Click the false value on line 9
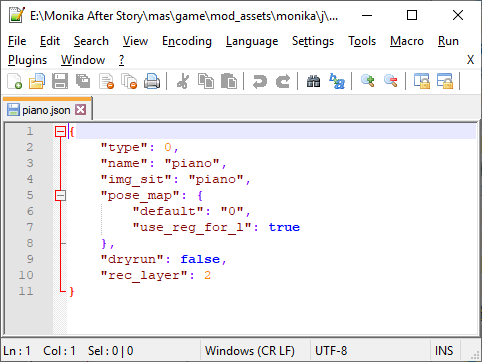The width and height of the screenshot is (482, 362). [200, 259]
